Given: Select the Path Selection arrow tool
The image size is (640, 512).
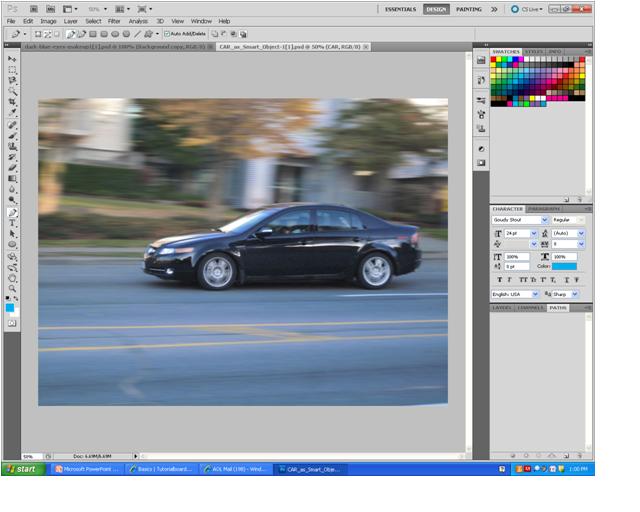Looking at the screenshot, I should [12, 234].
